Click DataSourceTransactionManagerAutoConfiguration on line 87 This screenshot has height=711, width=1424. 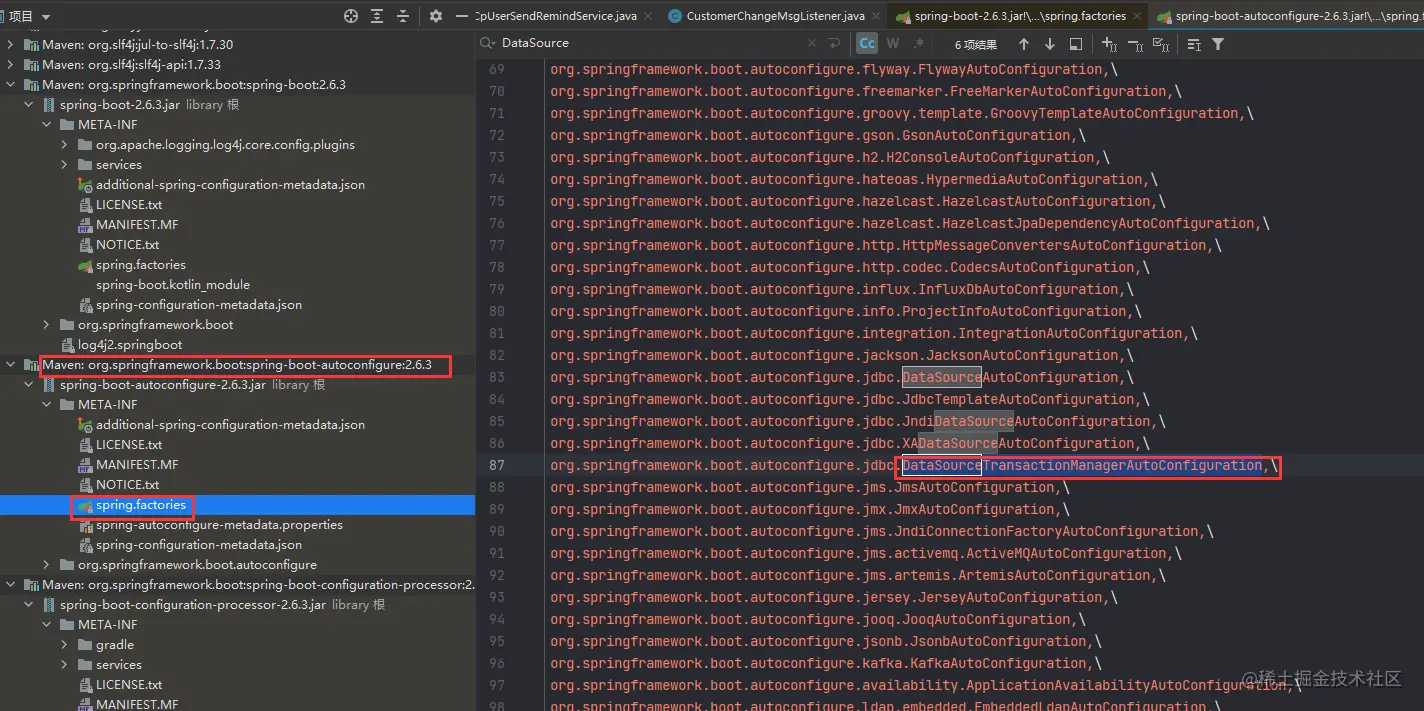1083,465
